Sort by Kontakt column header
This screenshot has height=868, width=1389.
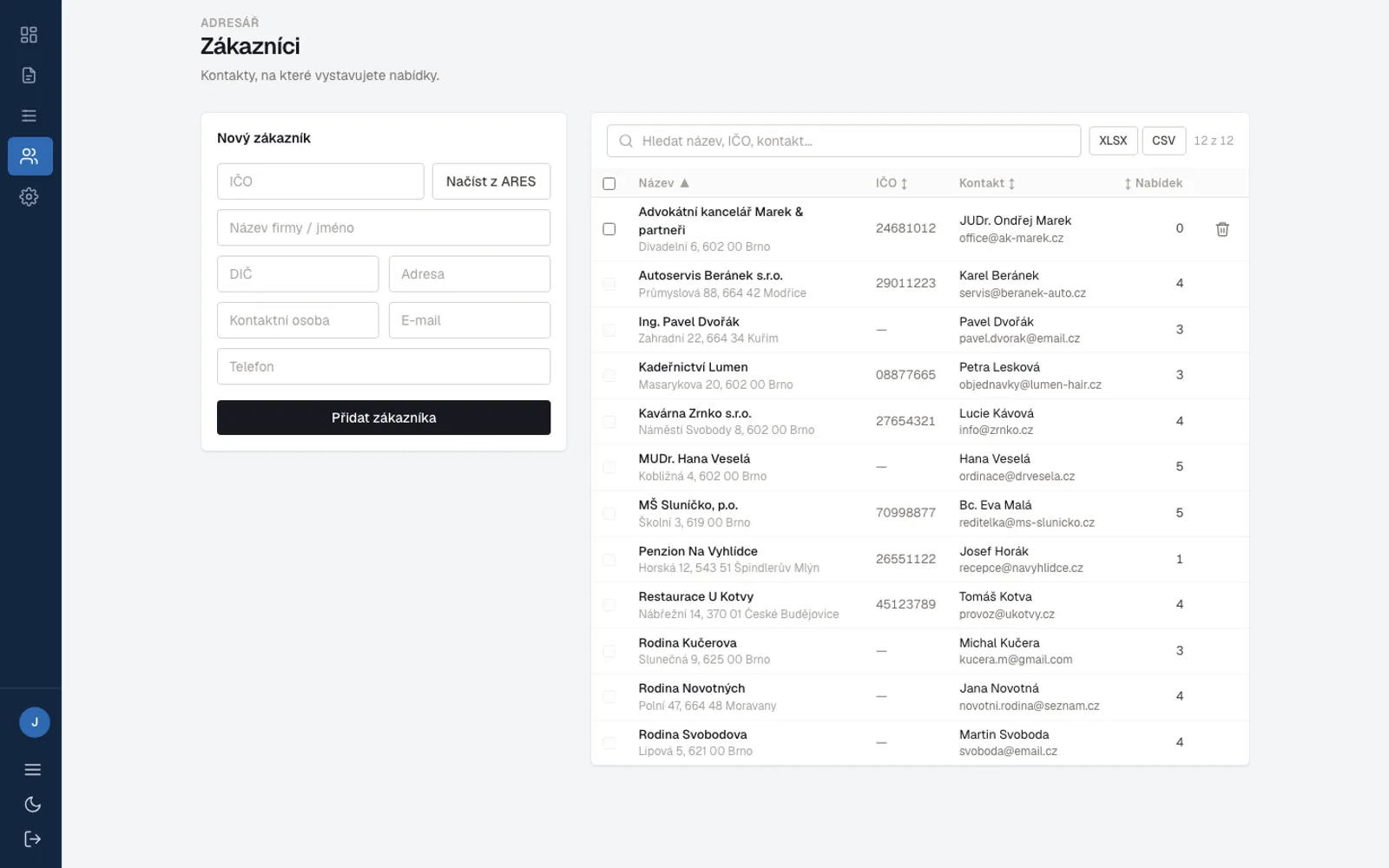(987, 183)
